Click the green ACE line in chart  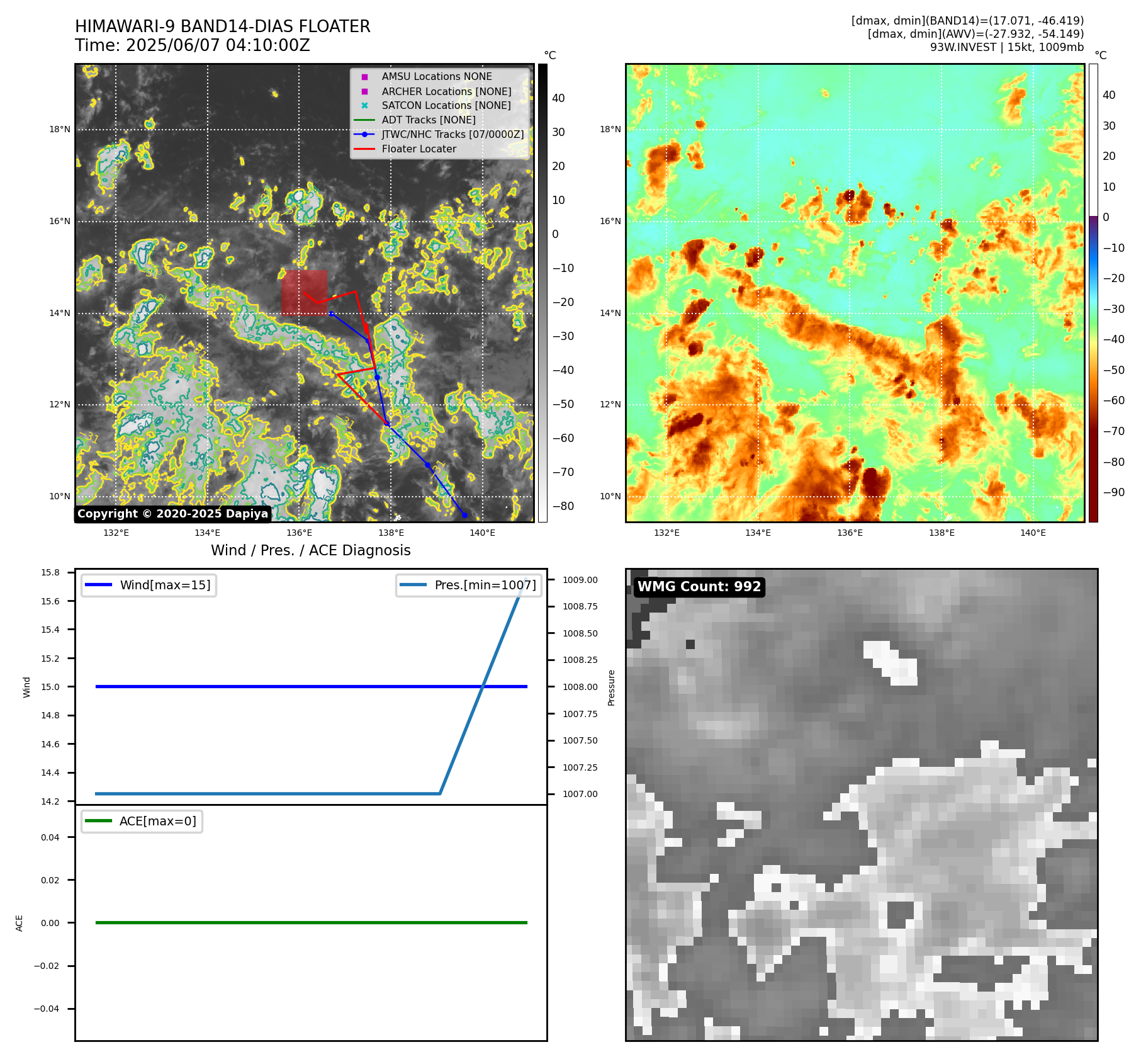pos(311,922)
